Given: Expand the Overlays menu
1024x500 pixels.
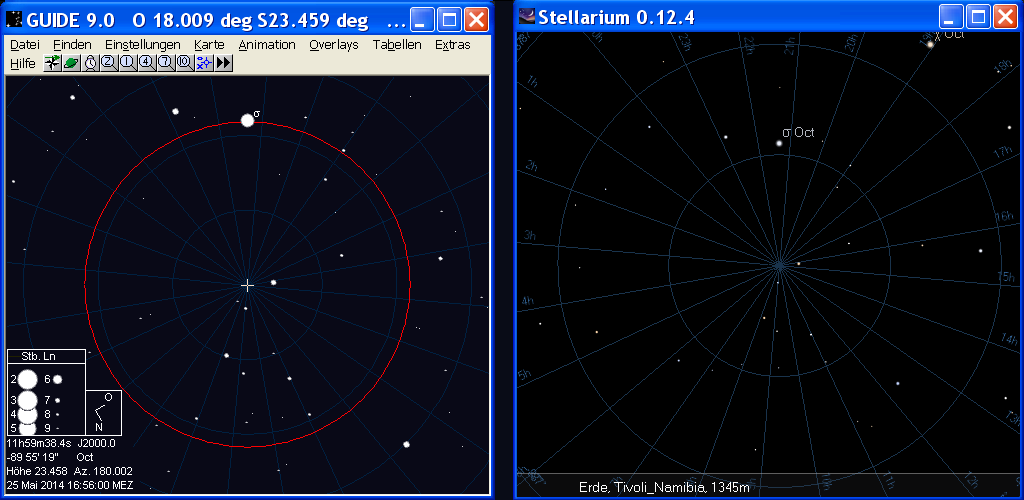Looking at the screenshot, I should 333,45.
